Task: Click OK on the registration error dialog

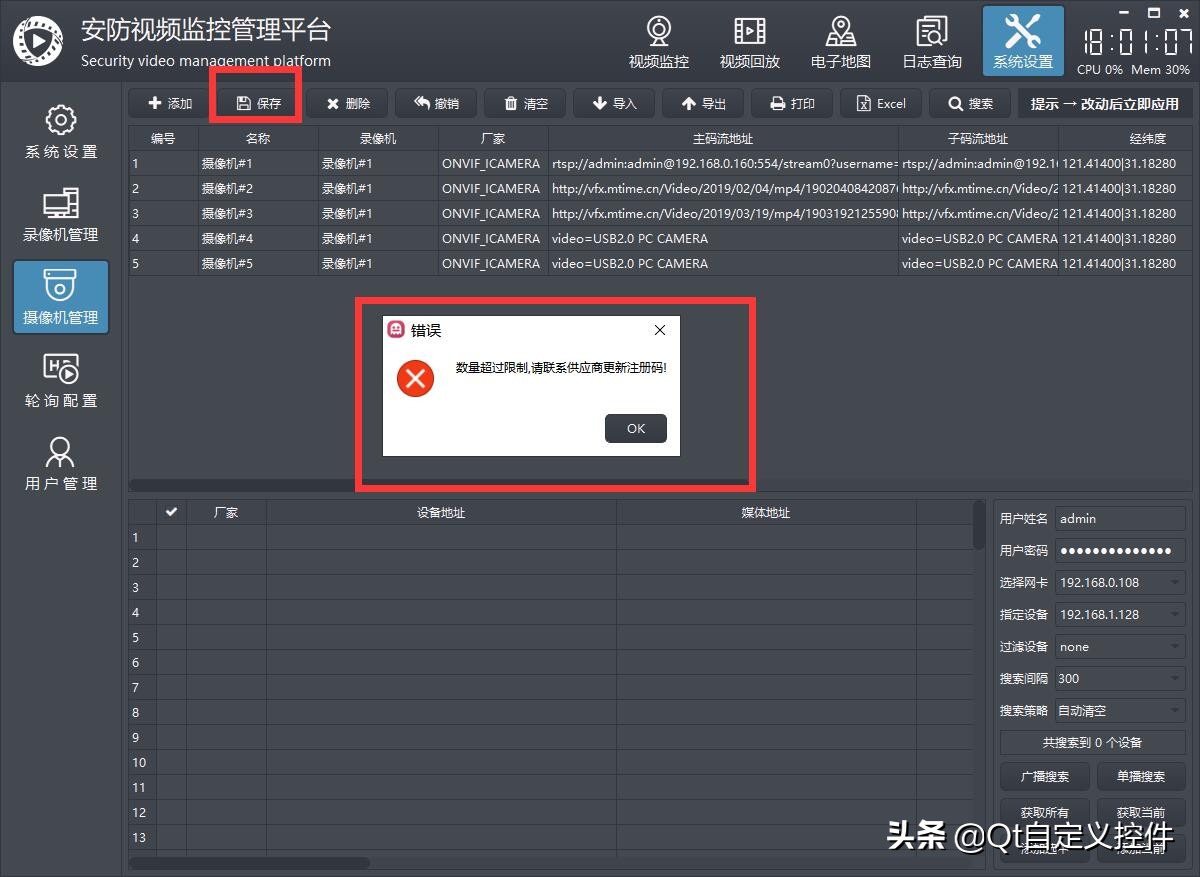Action: [635, 427]
